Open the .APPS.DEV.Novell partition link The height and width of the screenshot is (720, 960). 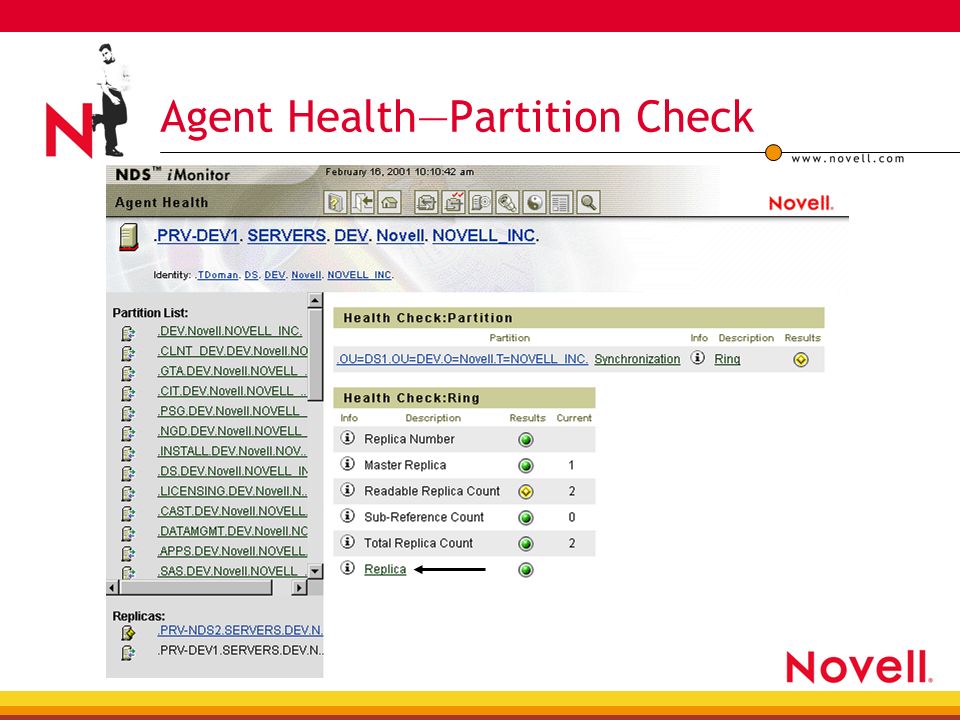[232, 551]
